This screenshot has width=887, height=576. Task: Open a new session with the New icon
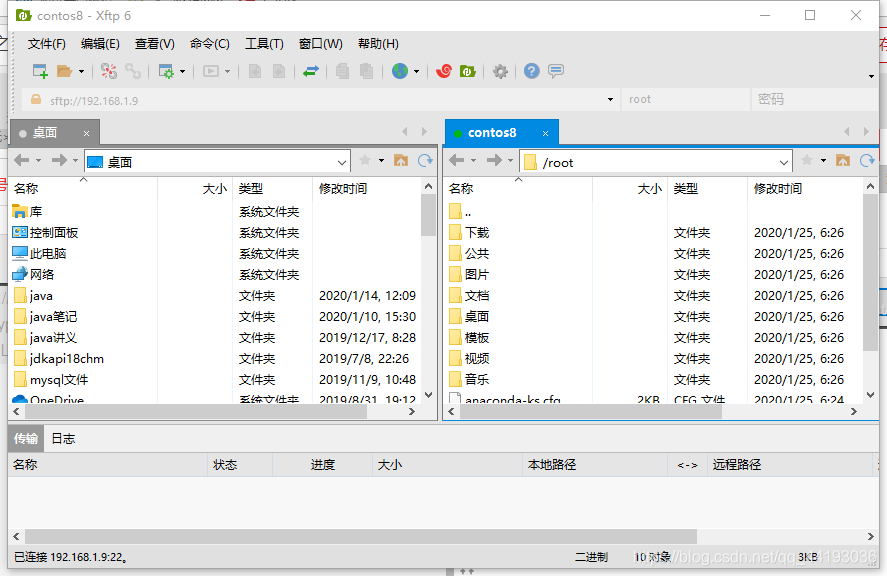[x=38, y=71]
